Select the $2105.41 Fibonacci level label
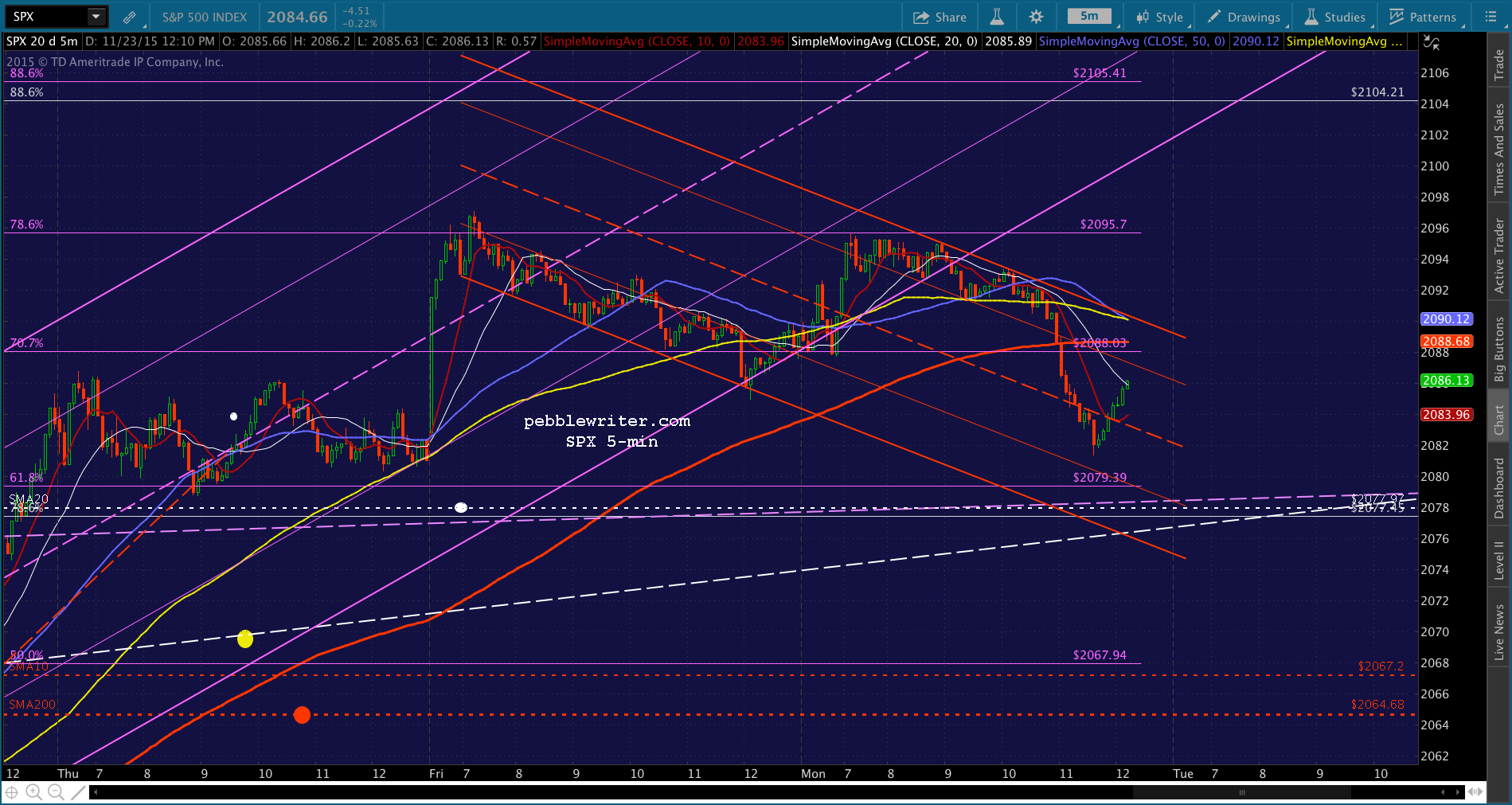The width and height of the screenshot is (1512, 805). 1100,73
